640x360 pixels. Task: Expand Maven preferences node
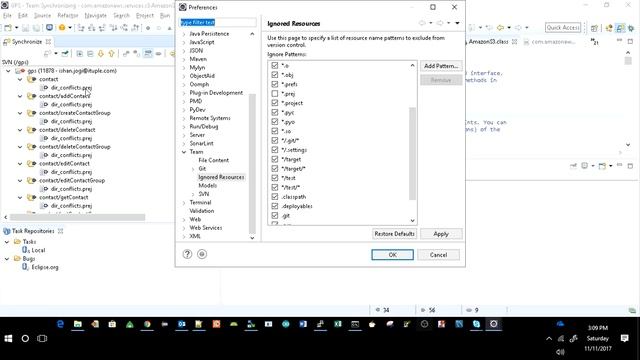tap(184, 59)
